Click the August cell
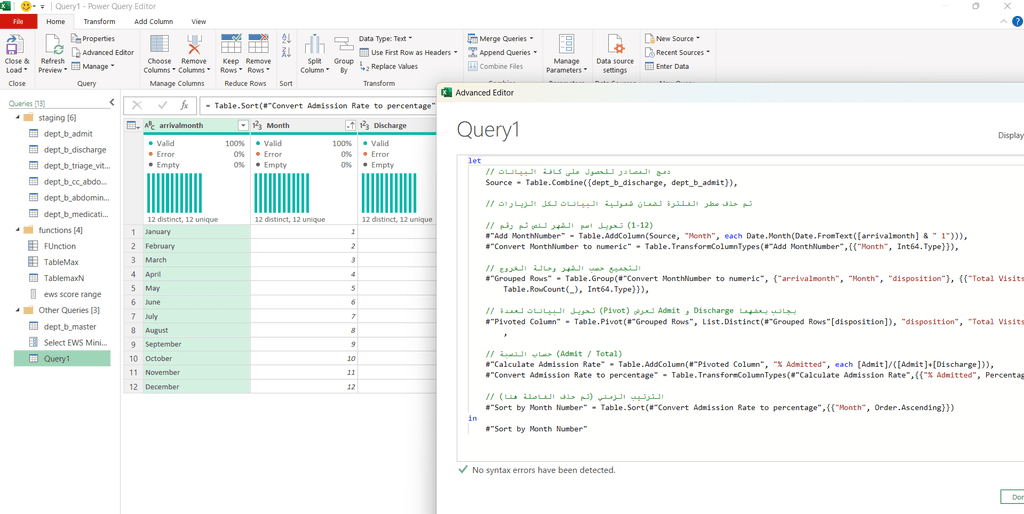Screen dimensions: 1024x514 pyautogui.click(x=197, y=330)
